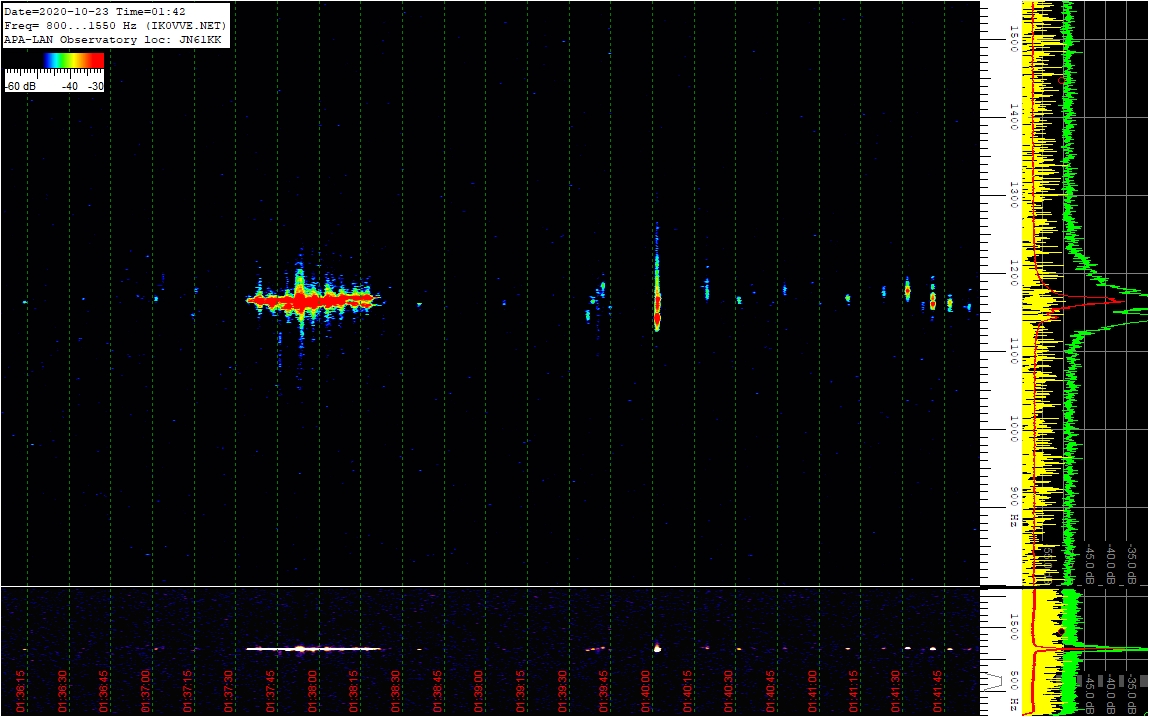Select the 01:39:00 time marker

coord(479,691)
